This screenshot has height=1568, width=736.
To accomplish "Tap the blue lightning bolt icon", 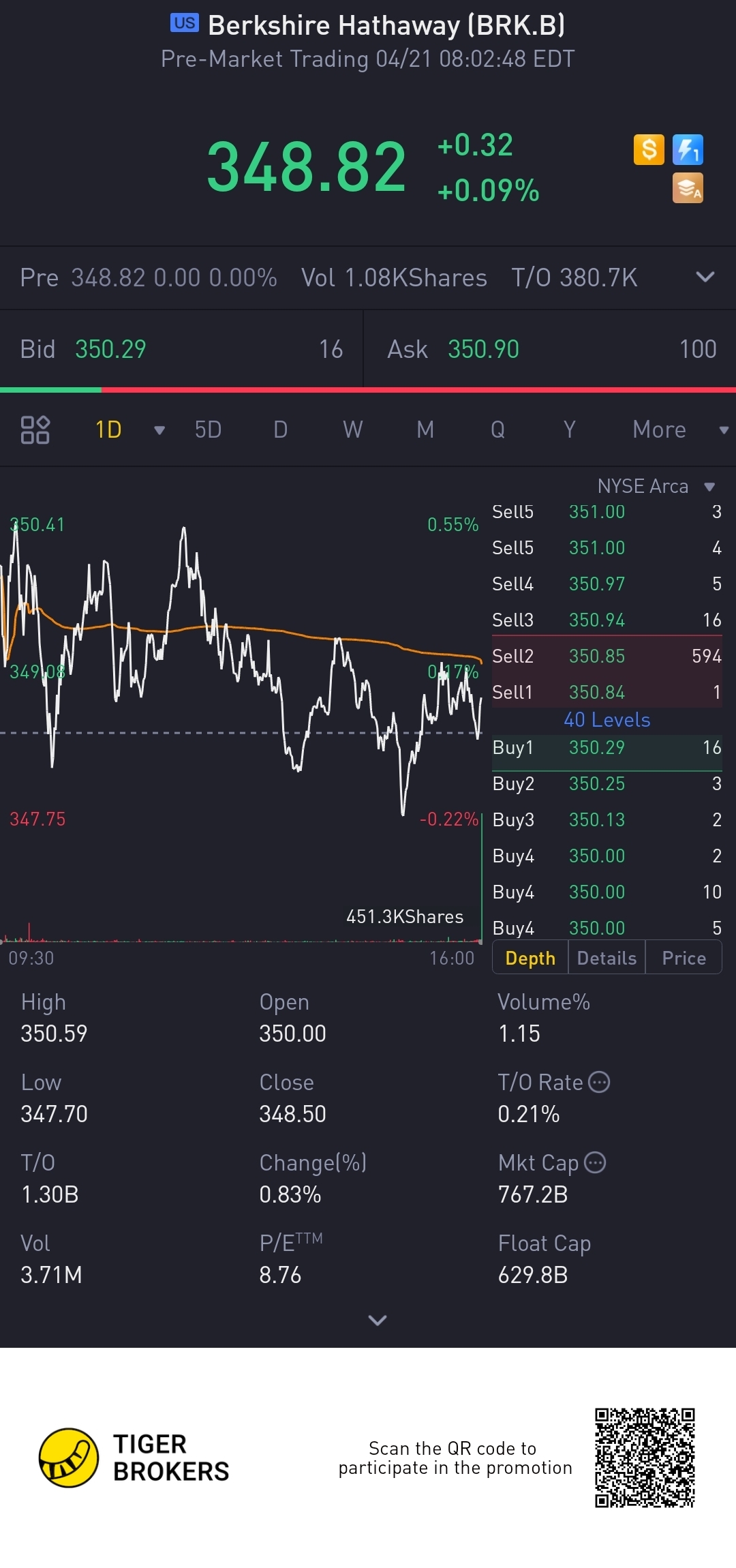I will click(x=688, y=150).
